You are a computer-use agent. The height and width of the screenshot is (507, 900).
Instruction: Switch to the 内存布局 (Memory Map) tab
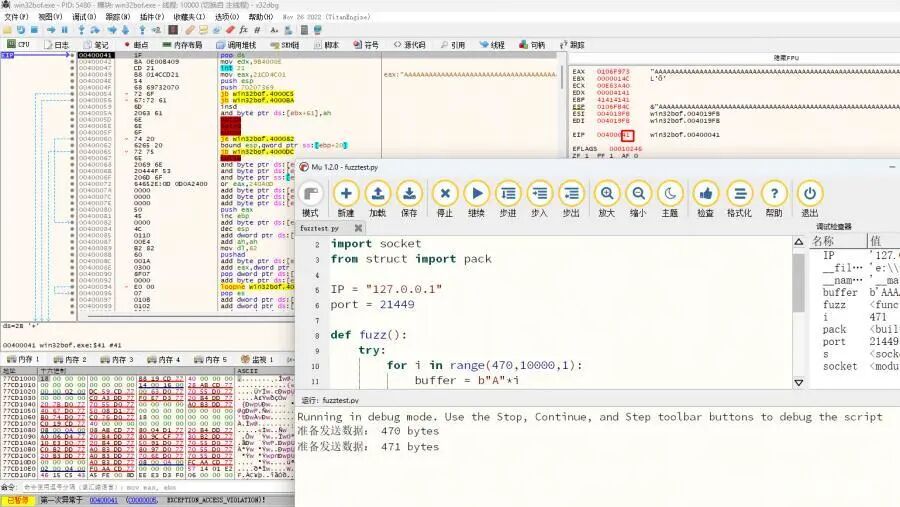pos(182,44)
